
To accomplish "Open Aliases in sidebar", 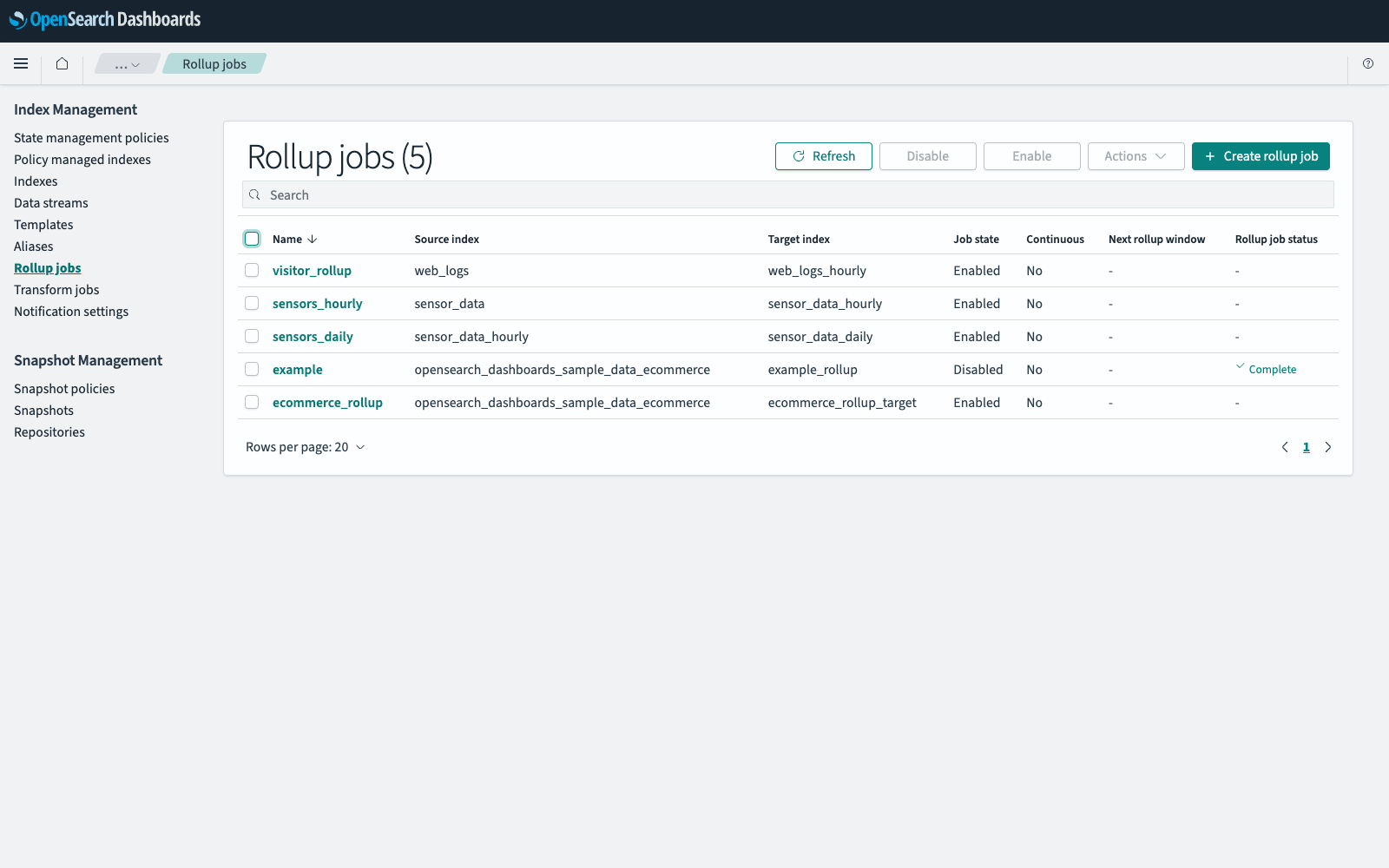I will (x=34, y=247).
